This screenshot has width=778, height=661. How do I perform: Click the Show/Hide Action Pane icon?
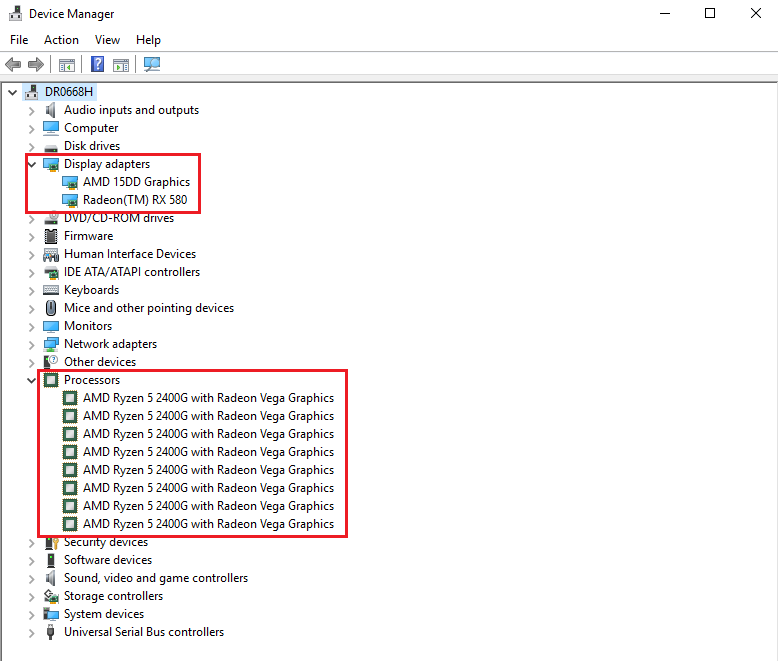click(x=121, y=65)
